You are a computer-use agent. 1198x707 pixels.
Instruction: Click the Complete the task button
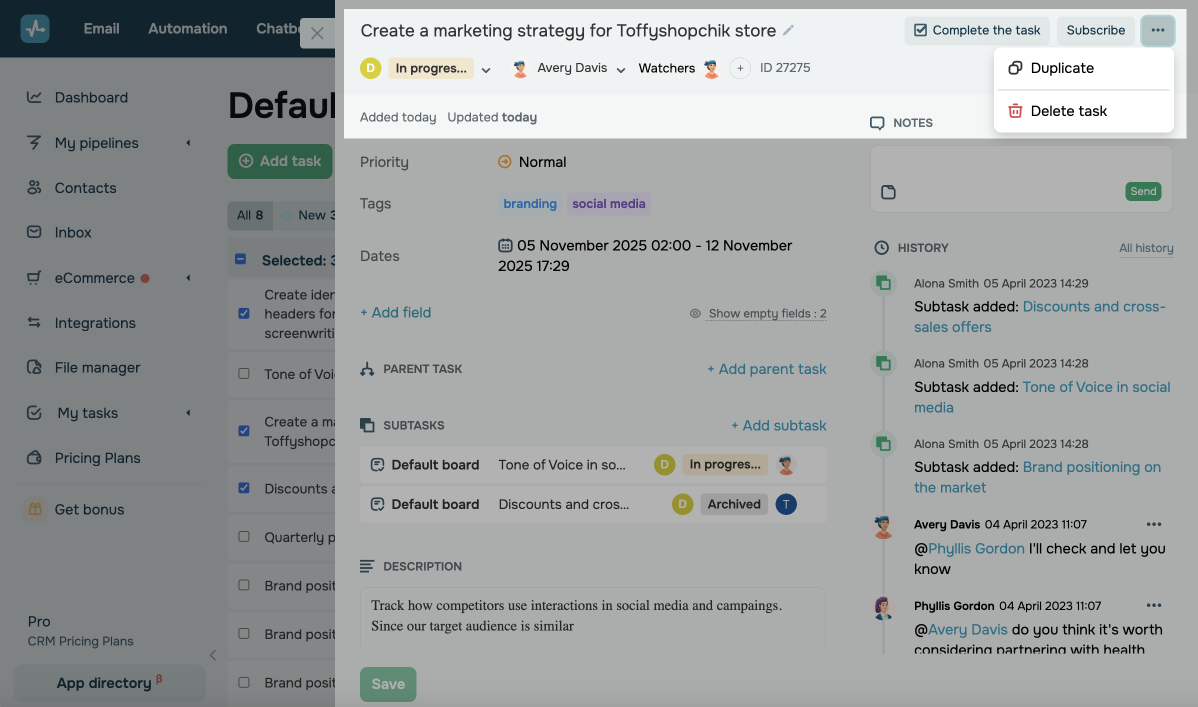[x=977, y=31]
